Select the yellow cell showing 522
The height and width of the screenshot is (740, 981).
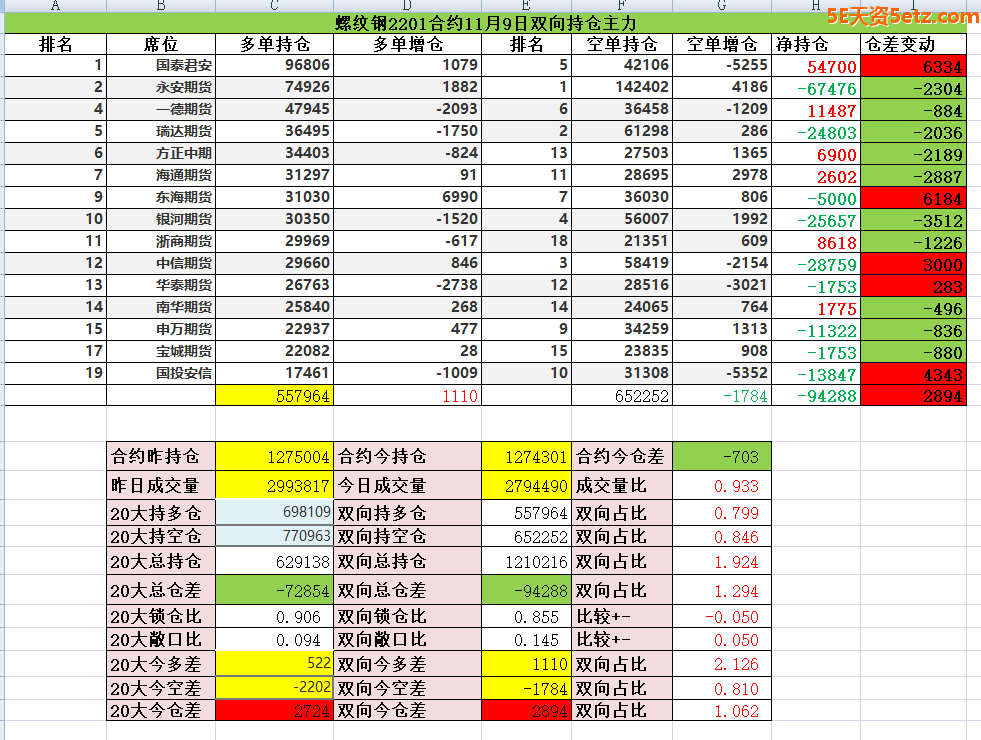[275, 664]
